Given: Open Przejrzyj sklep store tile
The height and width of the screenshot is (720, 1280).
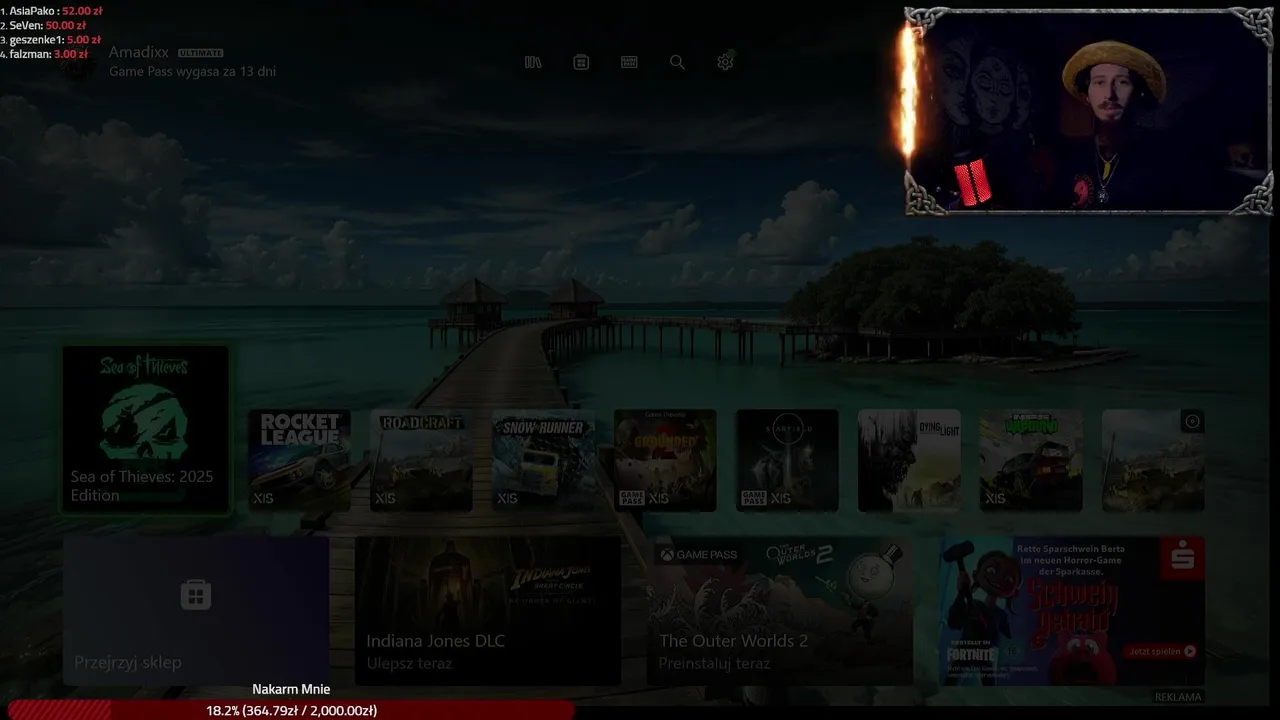Looking at the screenshot, I should click(196, 611).
